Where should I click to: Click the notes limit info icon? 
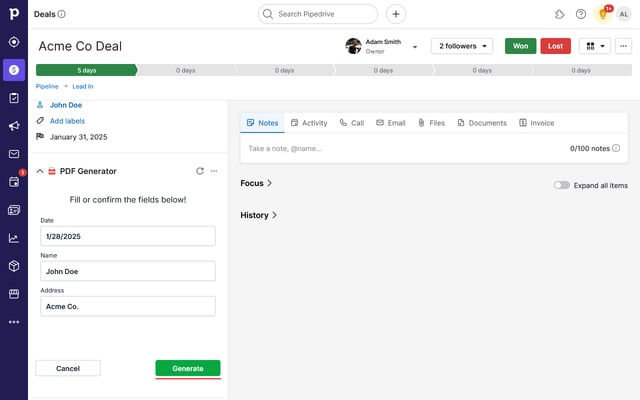pos(616,148)
